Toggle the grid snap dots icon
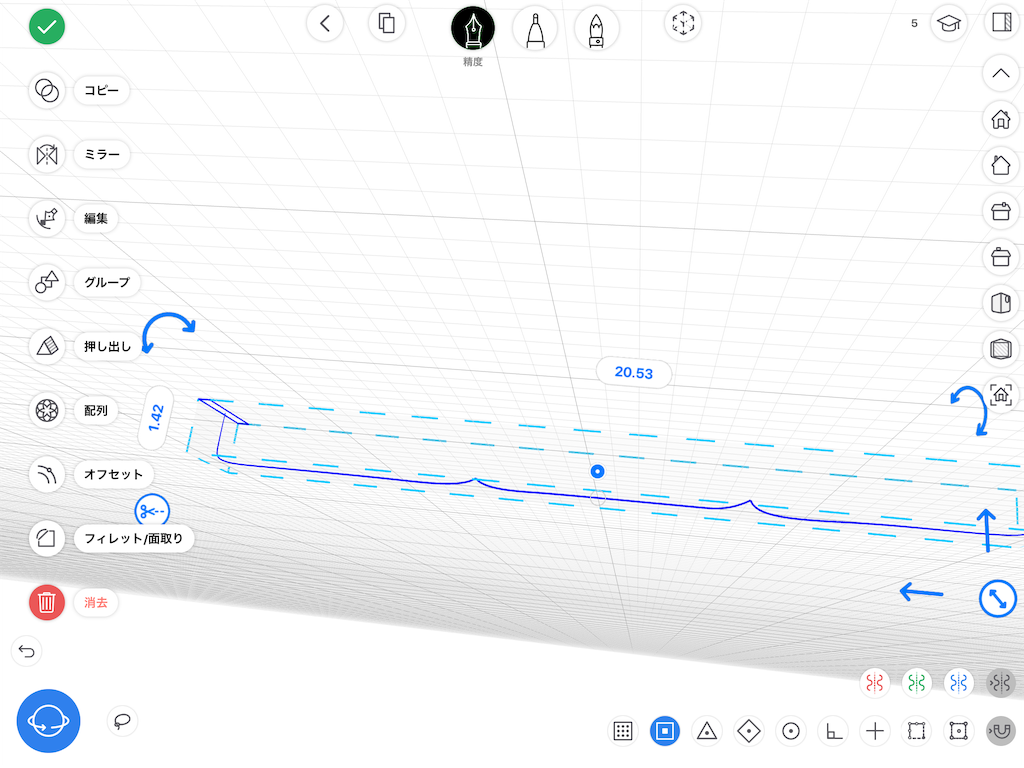This screenshot has height=768, width=1024. (x=623, y=731)
